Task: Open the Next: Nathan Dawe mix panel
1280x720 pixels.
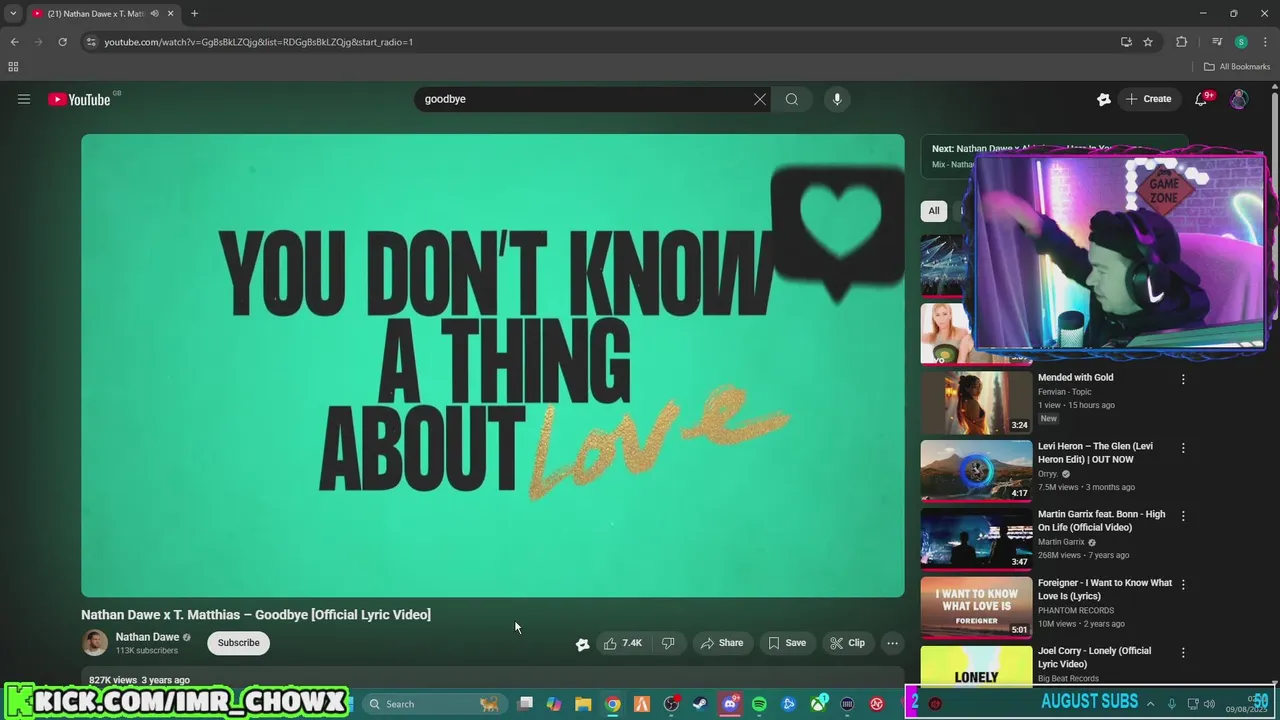Action: (1055, 156)
